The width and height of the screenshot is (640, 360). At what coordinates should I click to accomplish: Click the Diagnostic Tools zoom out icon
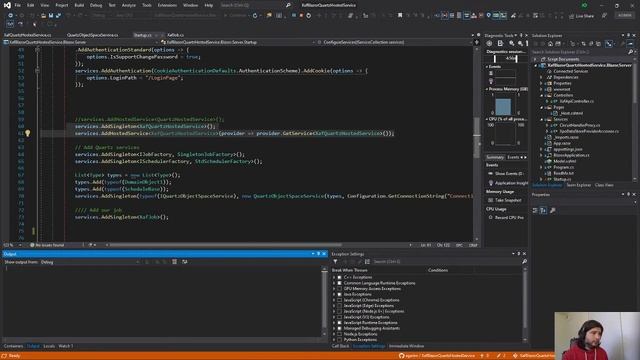coord(520,43)
